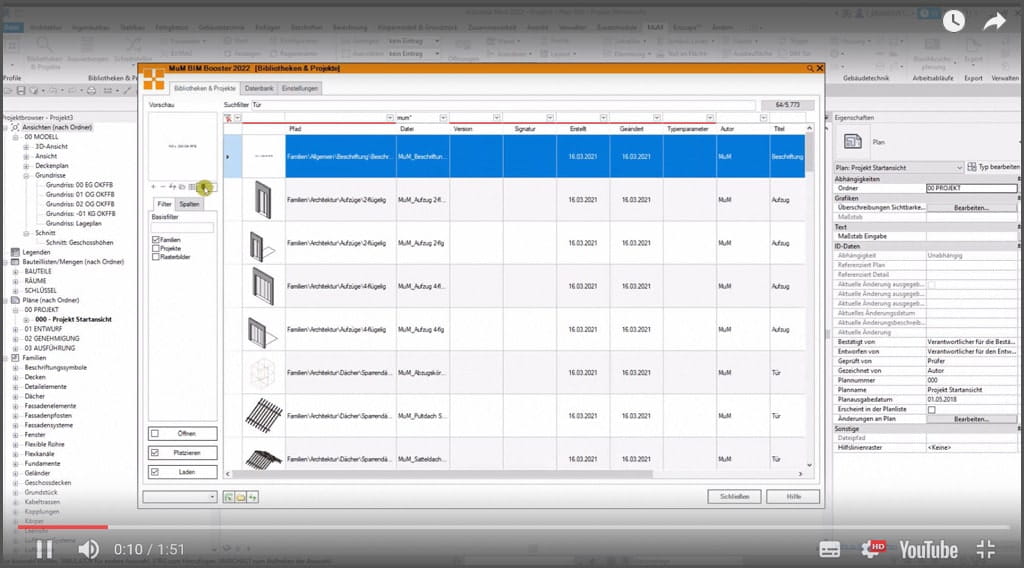This screenshot has height=568, width=1024.
Task: Switch to the Datenbank tab
Action: pyautogui.click(x=259, y=88)
